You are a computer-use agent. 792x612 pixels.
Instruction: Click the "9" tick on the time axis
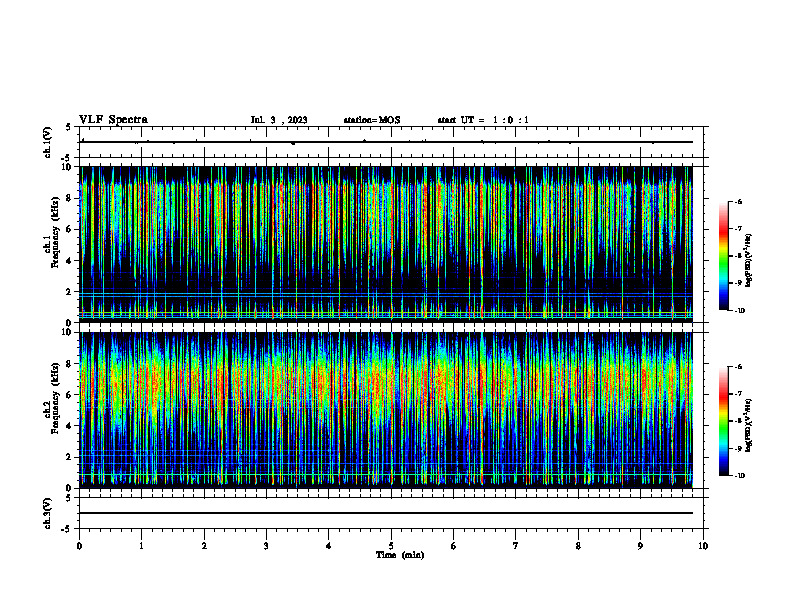640,546
